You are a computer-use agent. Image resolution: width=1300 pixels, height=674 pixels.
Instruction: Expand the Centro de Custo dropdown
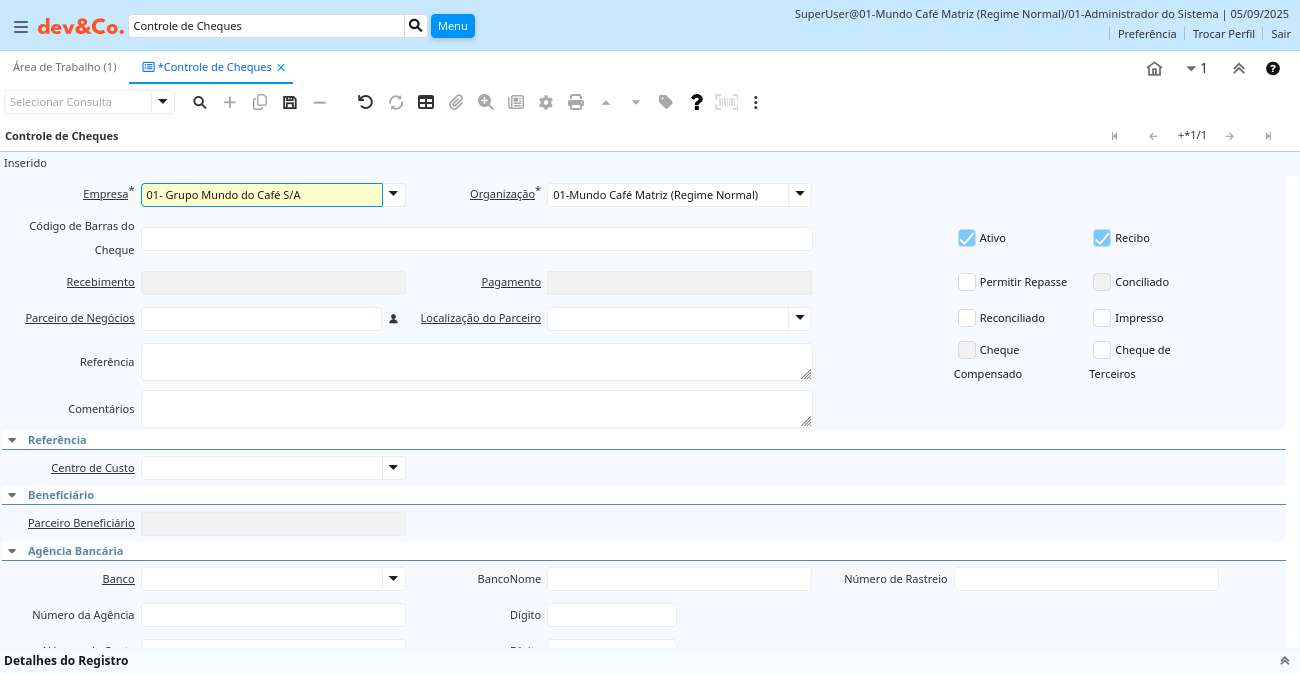394,468
